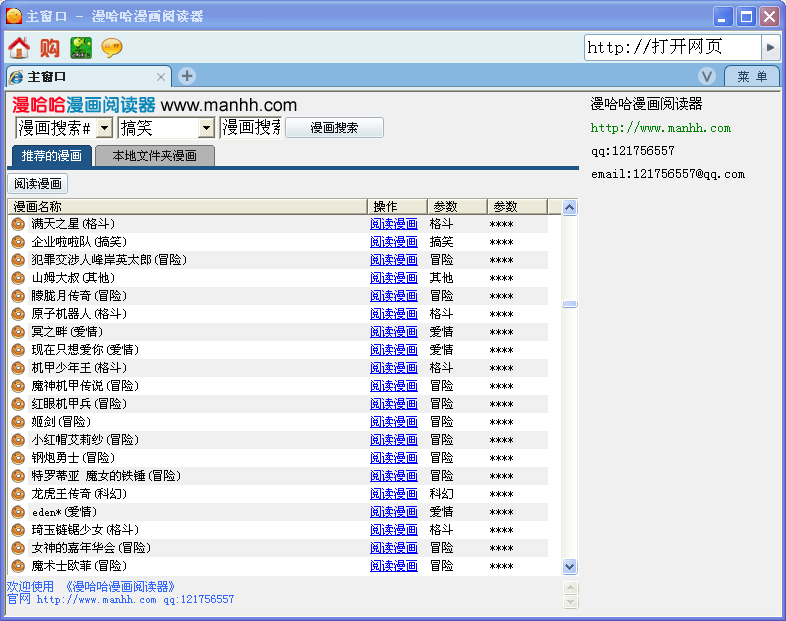786x621 pixels.
Task: Open the red house Home icon
Action: click(x=19, y=48)
